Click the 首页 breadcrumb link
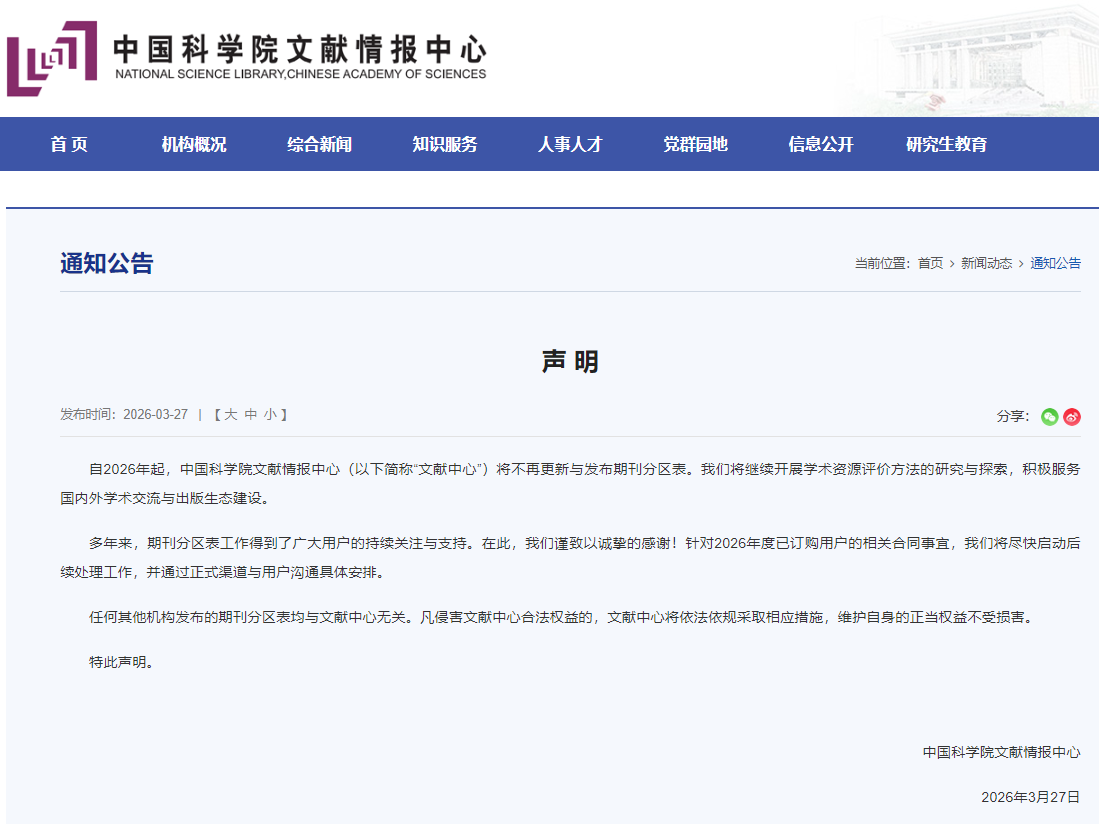Screen dimensions: 1099x824 point(930,263)
